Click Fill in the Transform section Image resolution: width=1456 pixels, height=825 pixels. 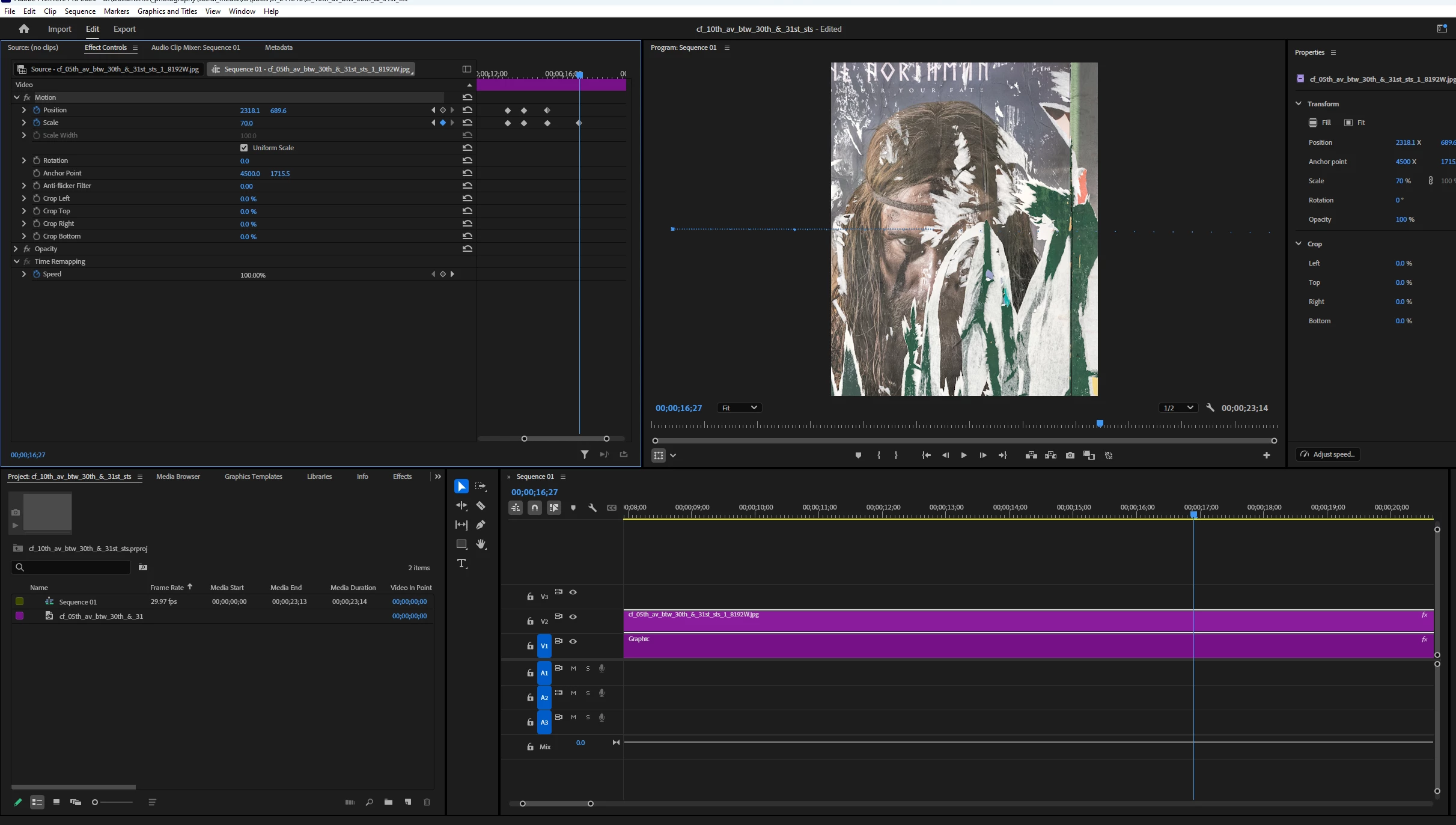[x=1320, y=123]
